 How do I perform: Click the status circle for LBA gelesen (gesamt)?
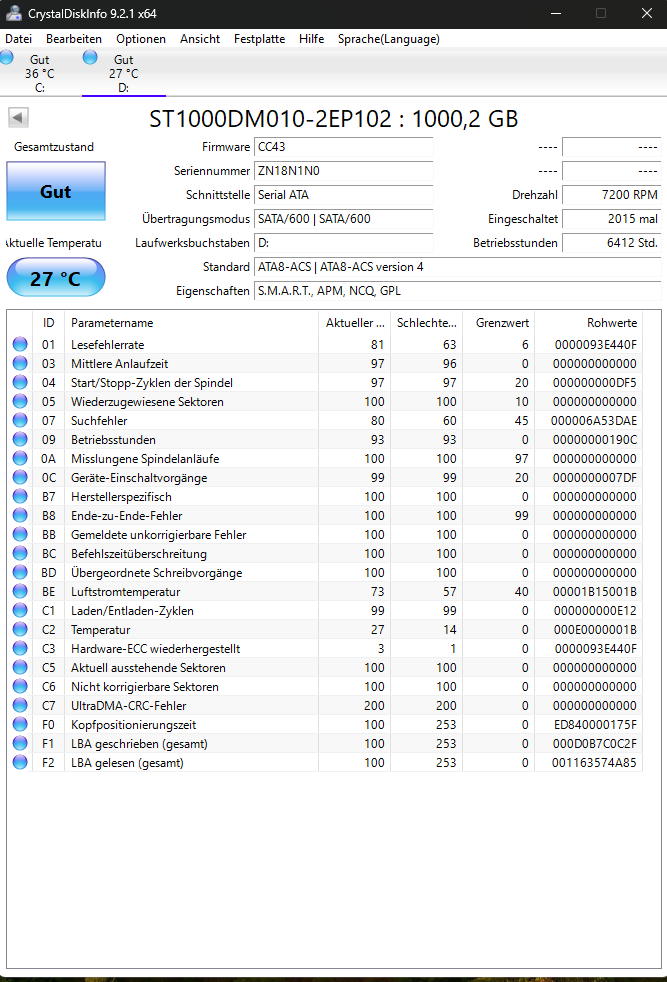(x=20, y=762)
